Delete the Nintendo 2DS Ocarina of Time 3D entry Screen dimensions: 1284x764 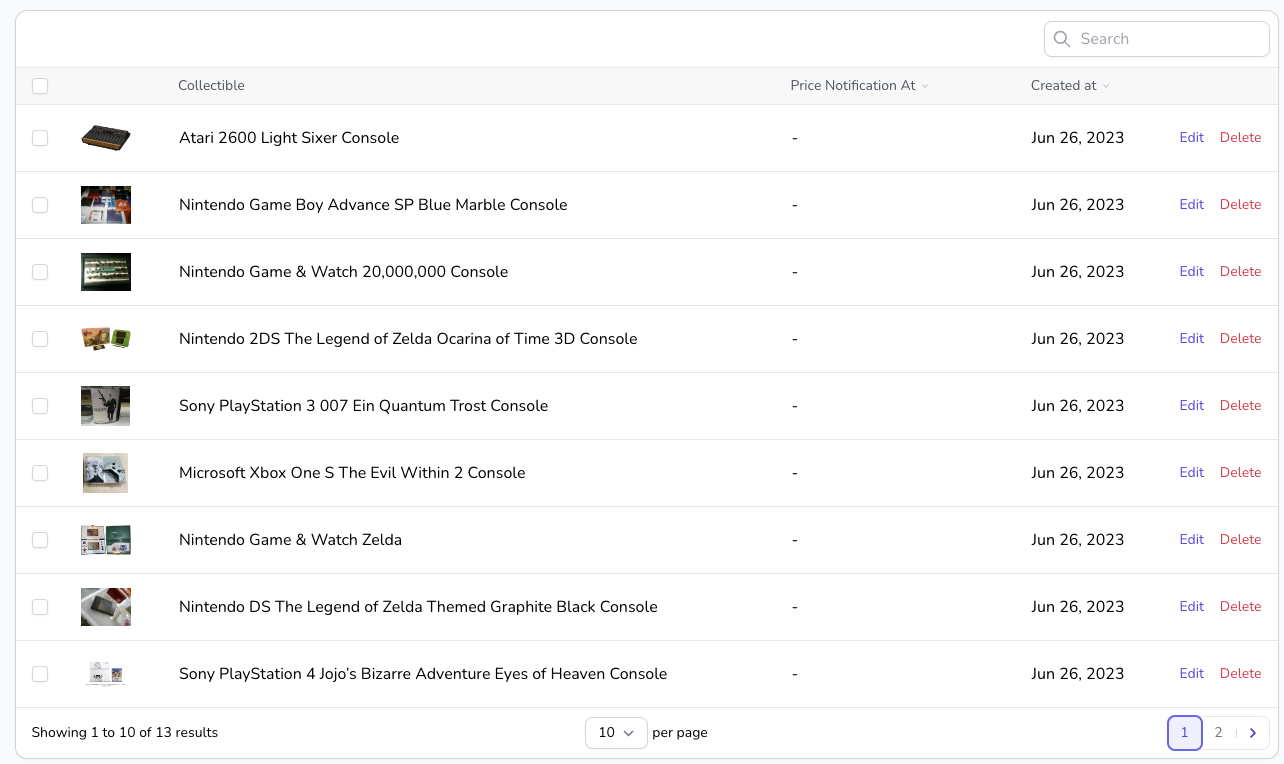(1241, 339)
